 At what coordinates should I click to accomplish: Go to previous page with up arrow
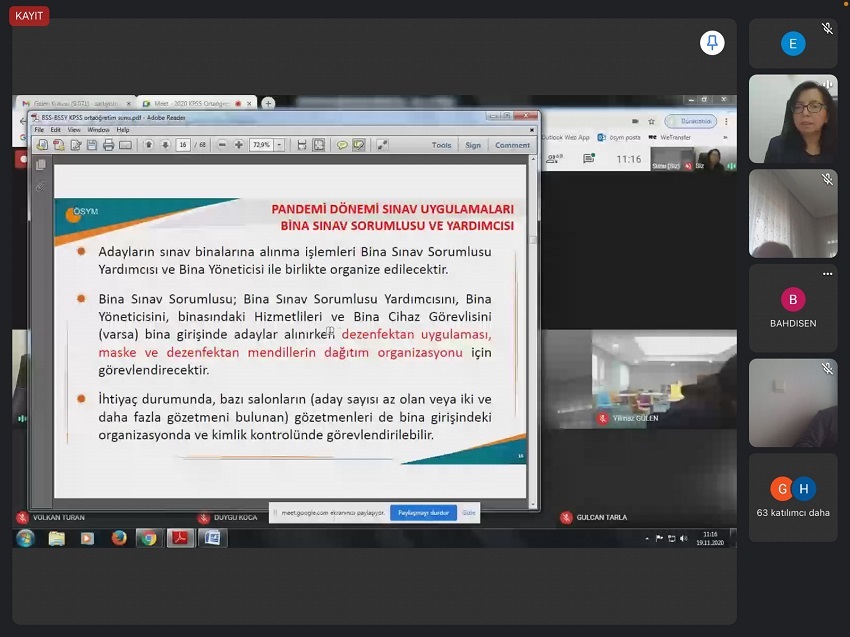[x=148, y=145]
